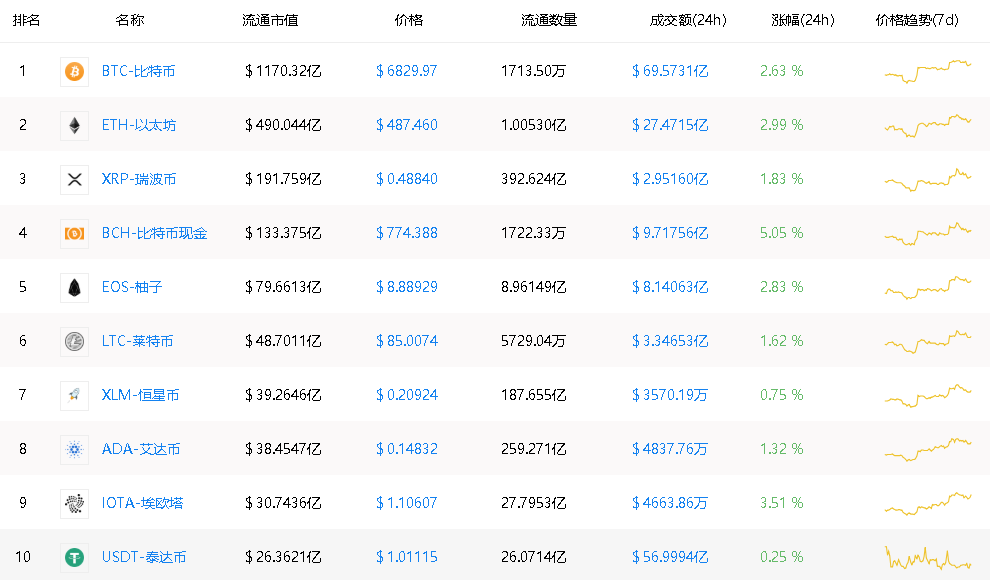
Task: Click XLM 24h volume $3570.19万
Action: pos(670,395)
